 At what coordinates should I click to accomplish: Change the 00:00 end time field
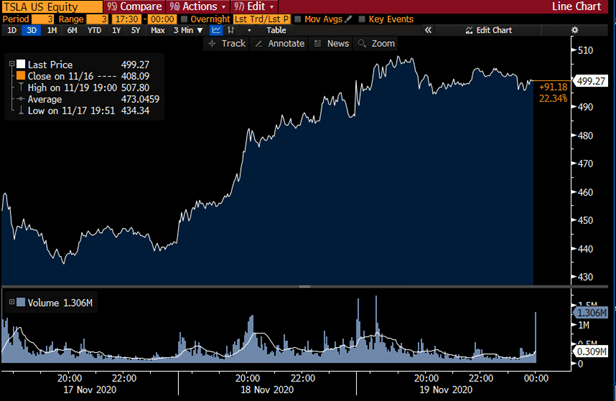pyautogui.click(x=162, y=19)
